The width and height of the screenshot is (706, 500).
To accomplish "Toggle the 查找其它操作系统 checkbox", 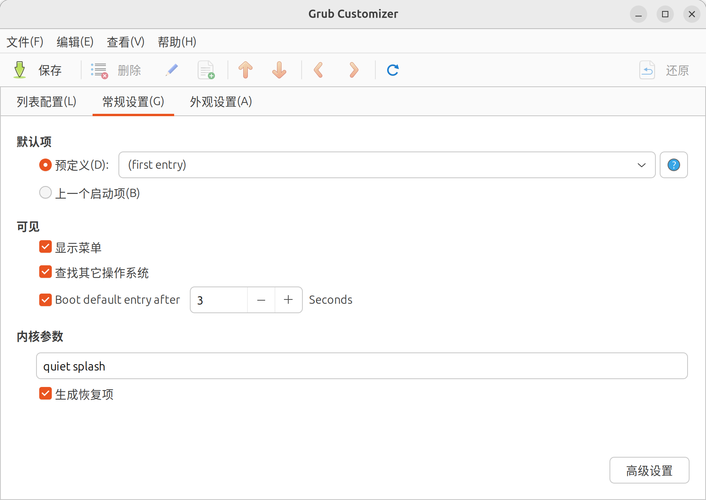I will click(x=45, y=272).
